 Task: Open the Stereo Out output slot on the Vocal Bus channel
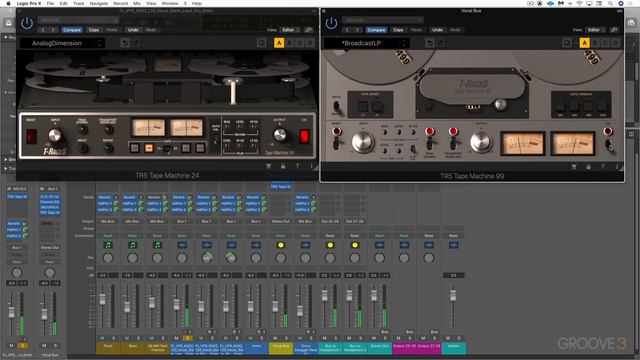click(x=281, y=221)
